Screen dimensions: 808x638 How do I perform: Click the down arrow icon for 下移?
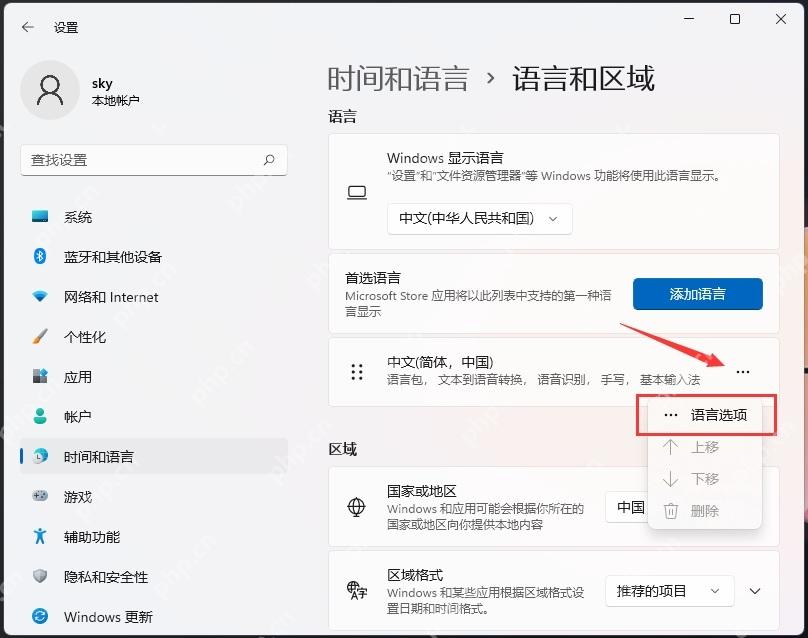(670, 479)
